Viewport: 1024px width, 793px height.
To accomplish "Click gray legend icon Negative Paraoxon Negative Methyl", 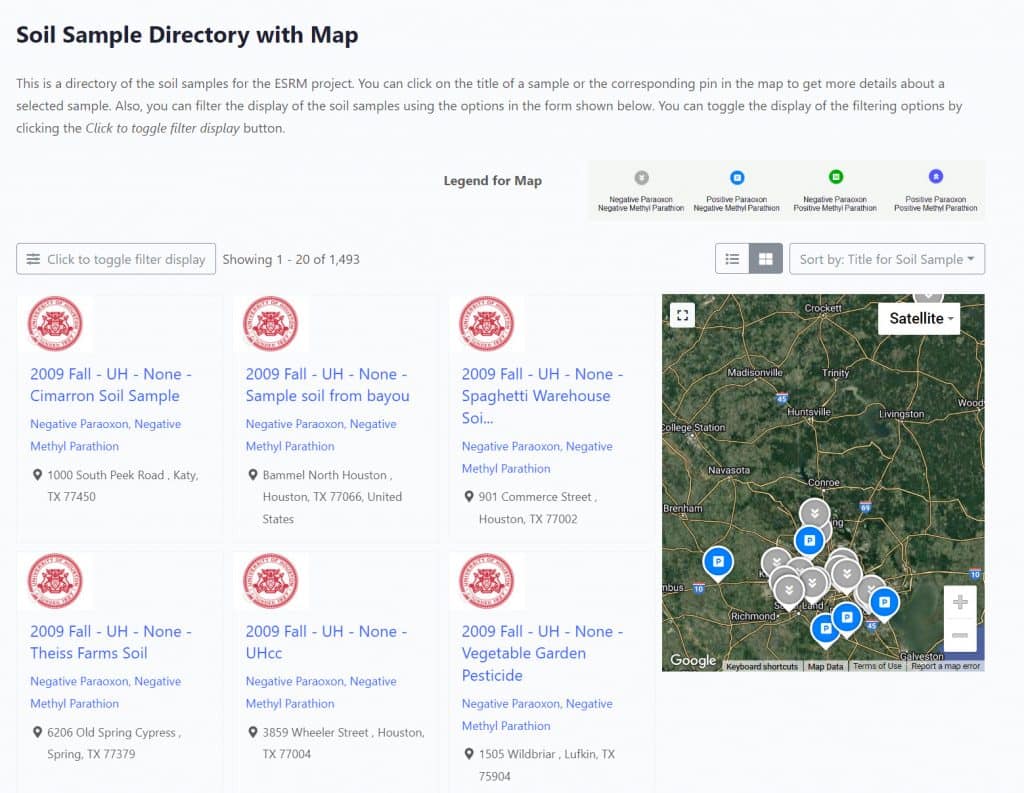I will 641,178.
